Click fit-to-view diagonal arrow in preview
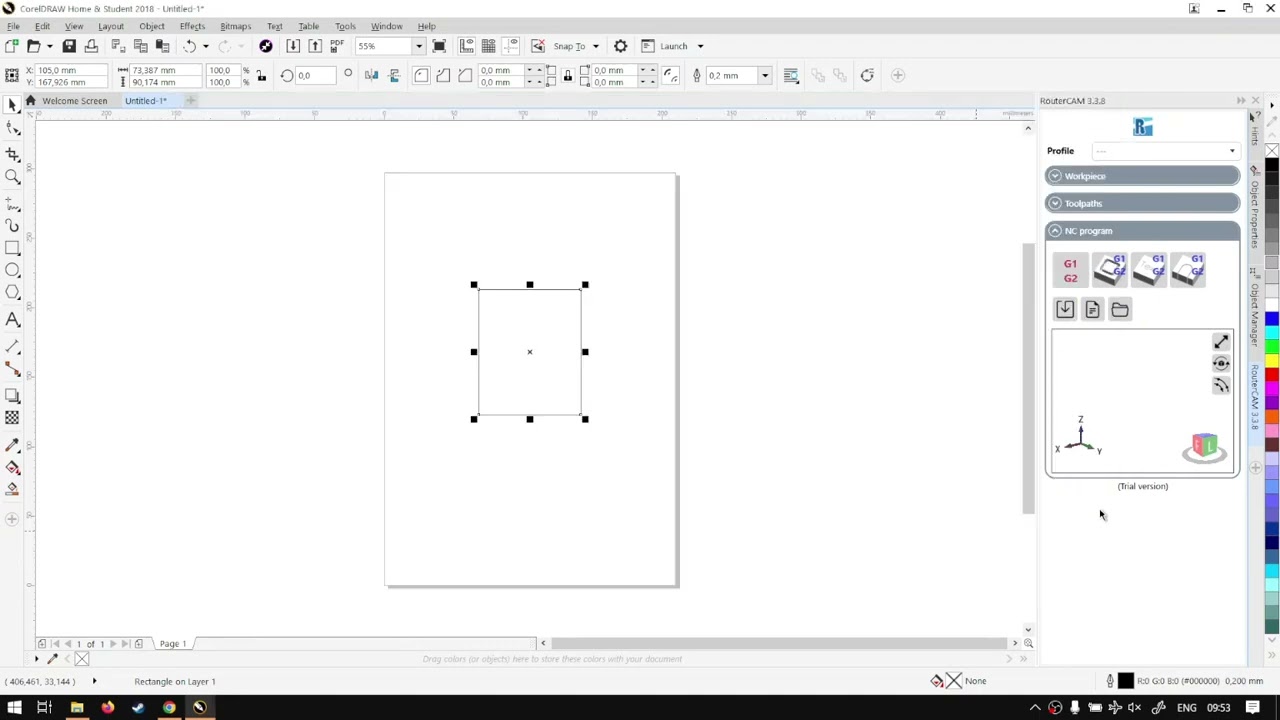Viewport: 1280px width, 720px height. coord(1221,343)
